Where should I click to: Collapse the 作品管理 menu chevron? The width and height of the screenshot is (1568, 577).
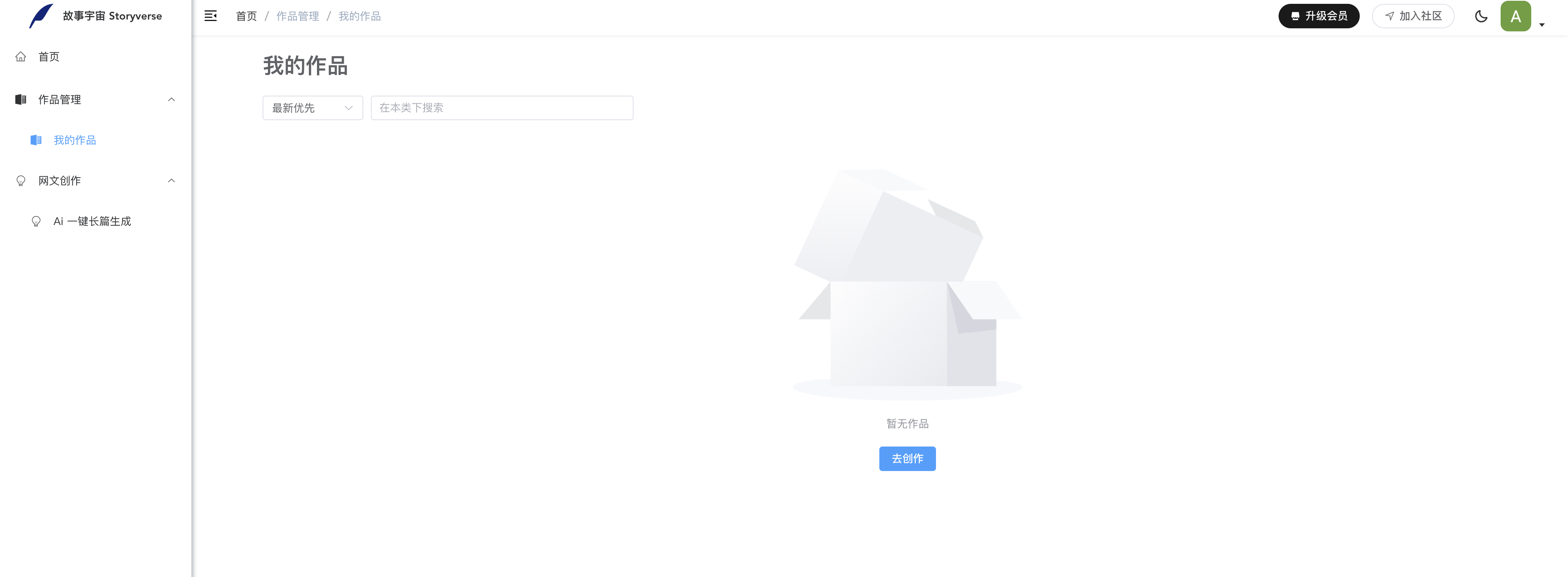(x=171, y=99)
